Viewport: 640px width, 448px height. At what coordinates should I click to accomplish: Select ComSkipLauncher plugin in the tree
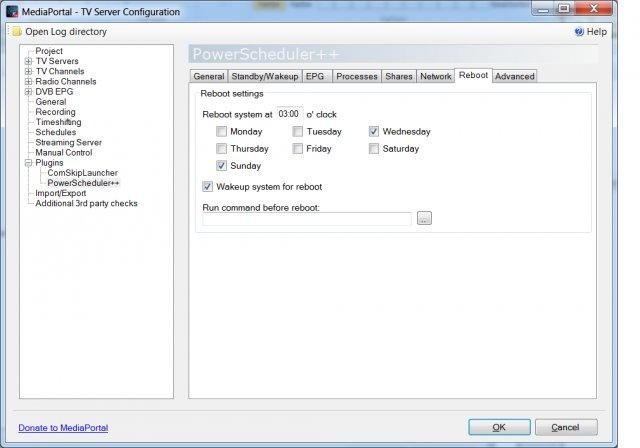[82, 173]
